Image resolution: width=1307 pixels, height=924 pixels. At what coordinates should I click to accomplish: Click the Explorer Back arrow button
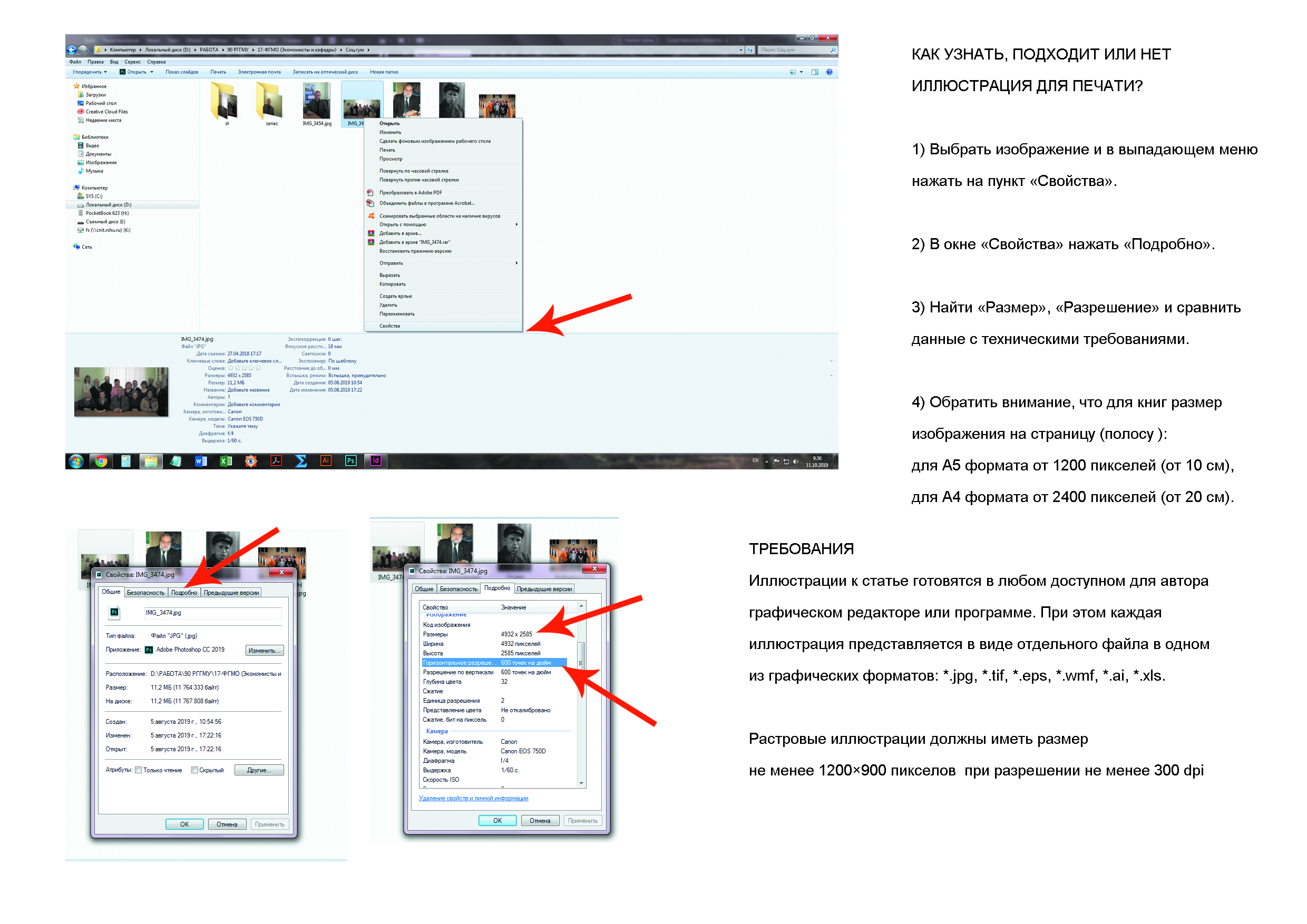pyautogui.click(x=72, y=50)
